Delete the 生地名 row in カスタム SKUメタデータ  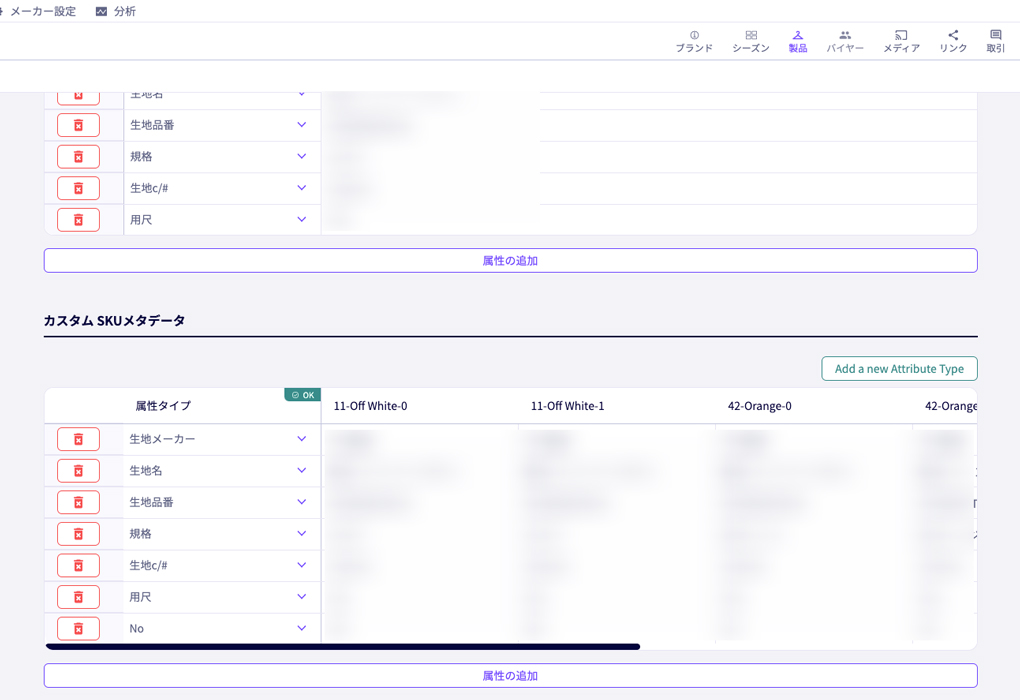78,470
